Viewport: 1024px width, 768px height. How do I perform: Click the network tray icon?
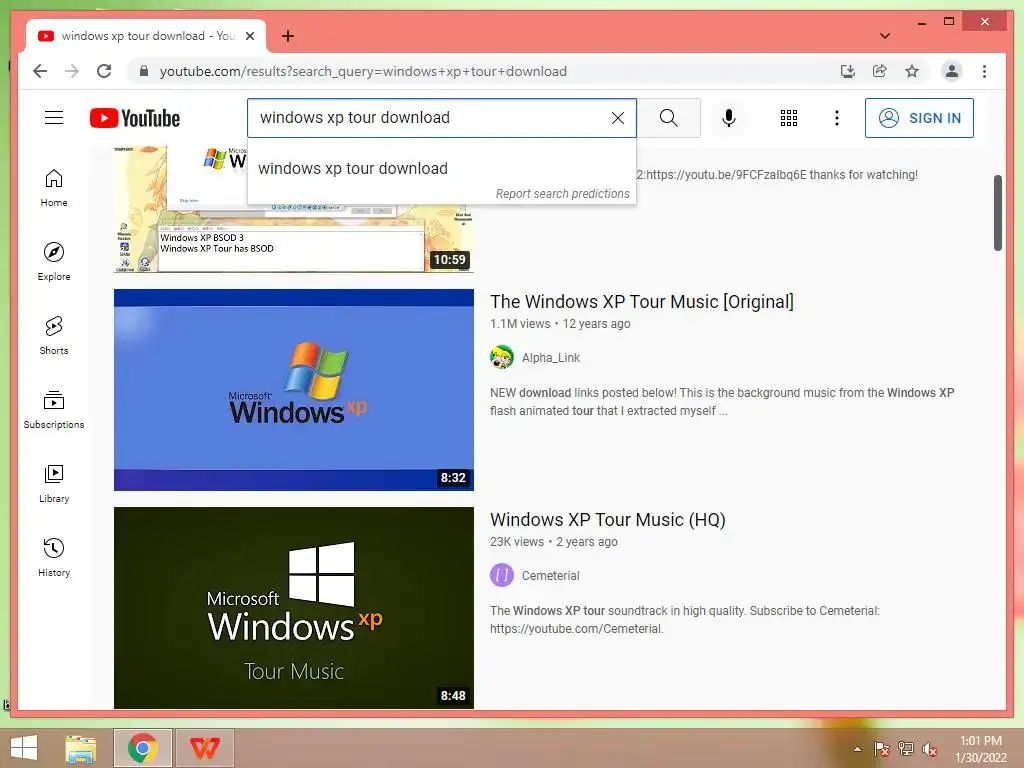[x=905, y=749]
